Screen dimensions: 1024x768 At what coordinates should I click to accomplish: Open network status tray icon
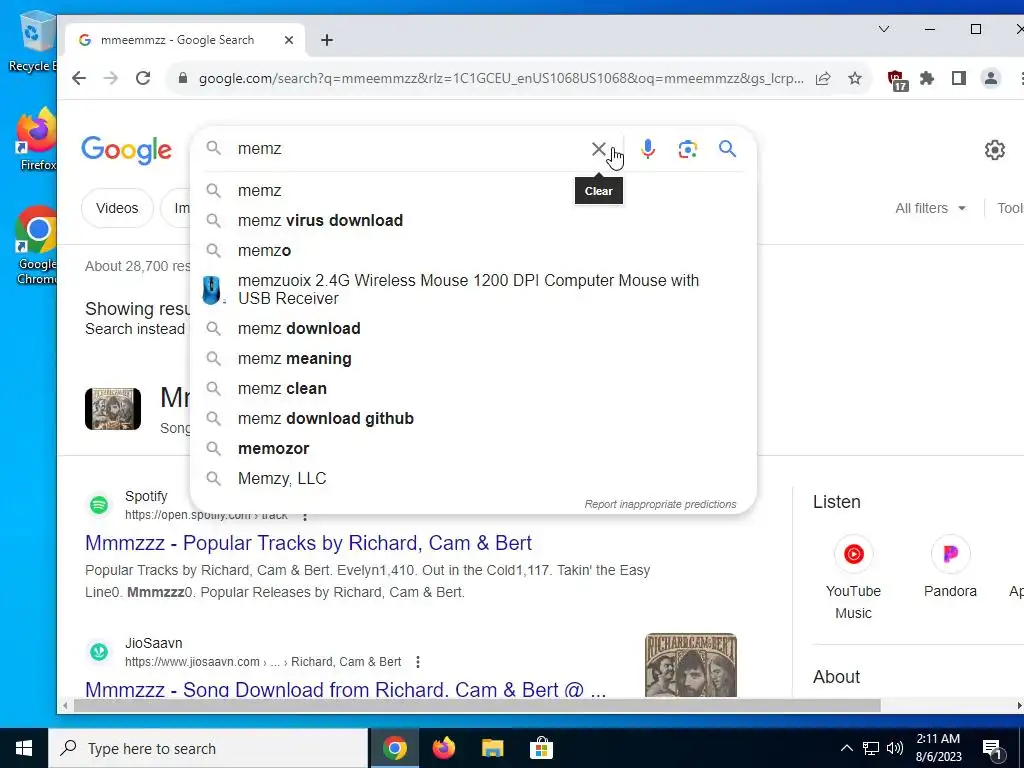coord(871,748)
